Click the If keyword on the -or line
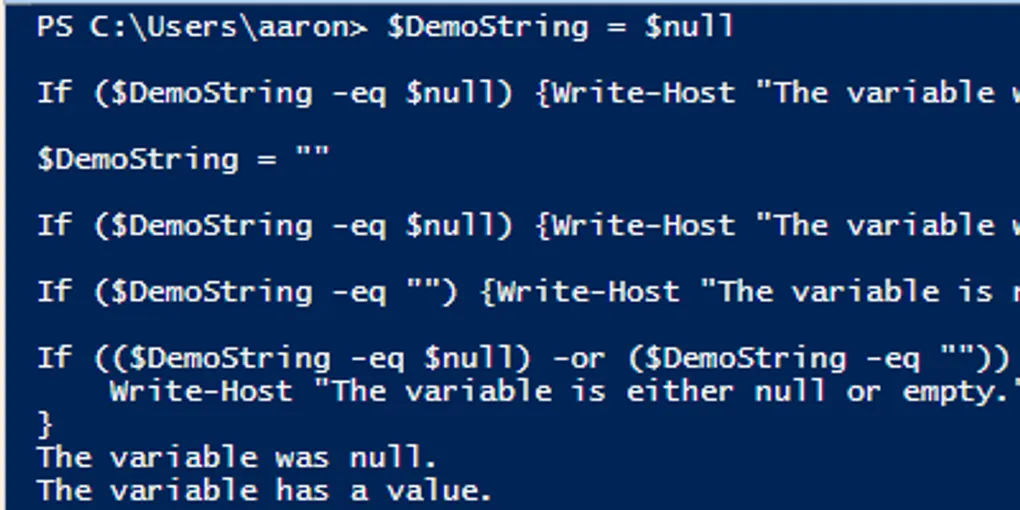This screenshot has width=1020, height=510. click(x=55, y=357)
